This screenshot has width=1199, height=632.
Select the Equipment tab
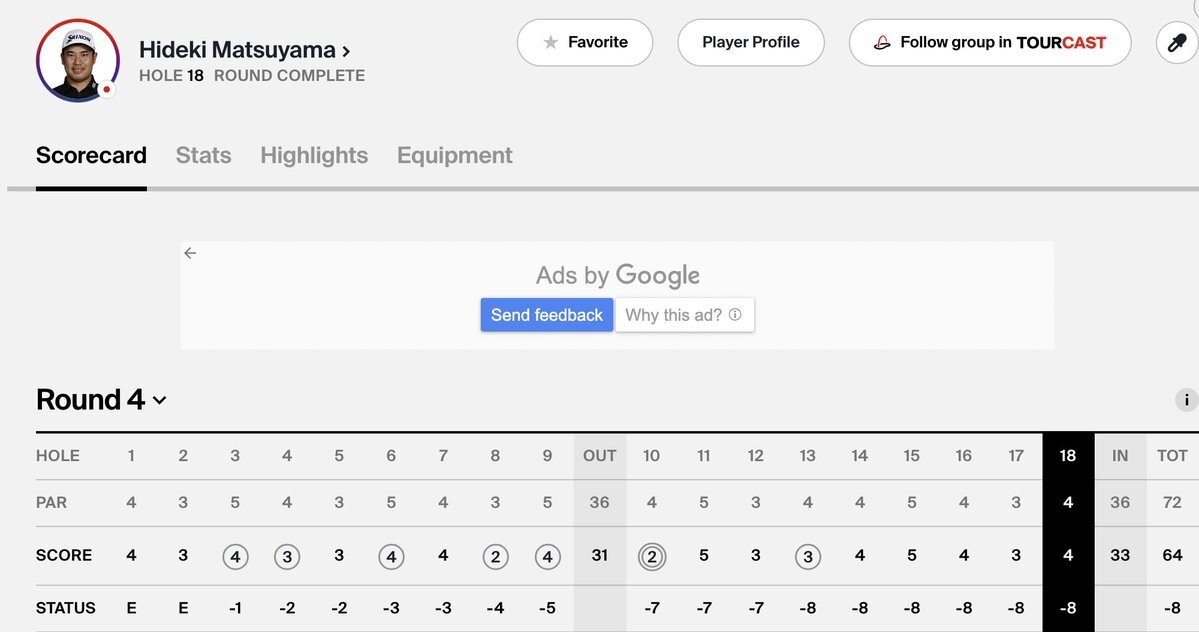pos(454,156)
